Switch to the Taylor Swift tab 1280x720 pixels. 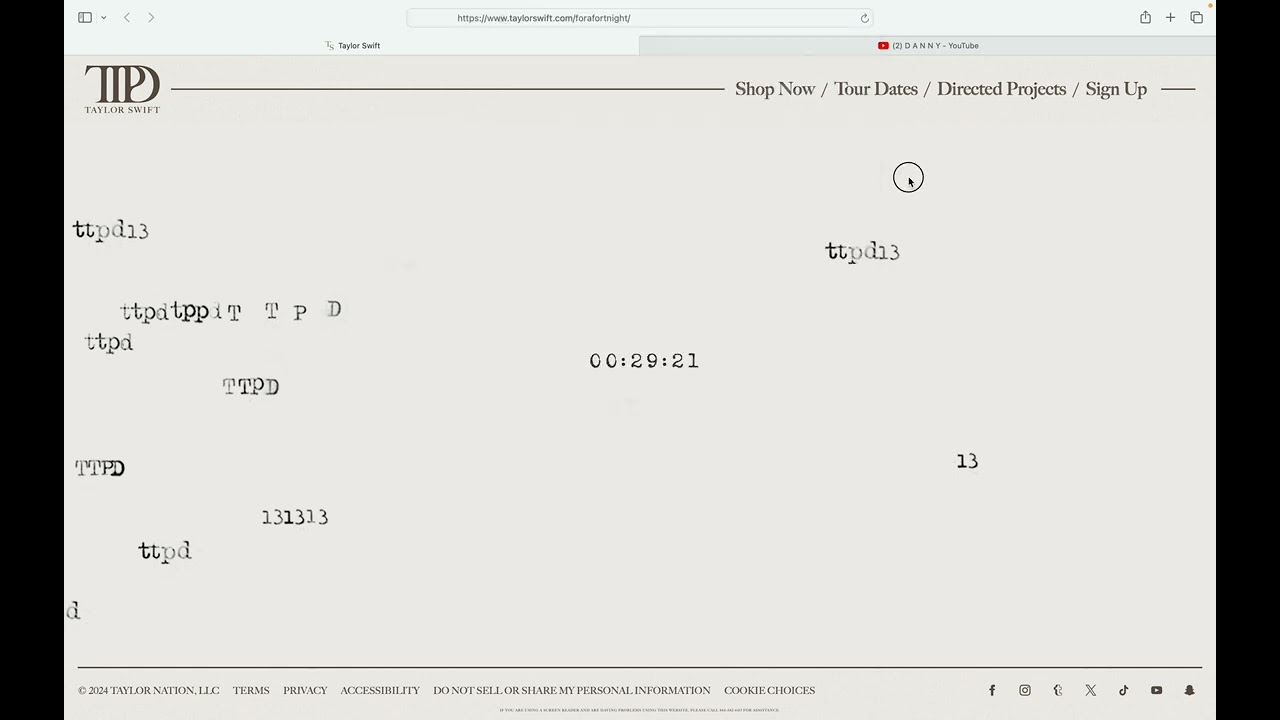point(352,45)
